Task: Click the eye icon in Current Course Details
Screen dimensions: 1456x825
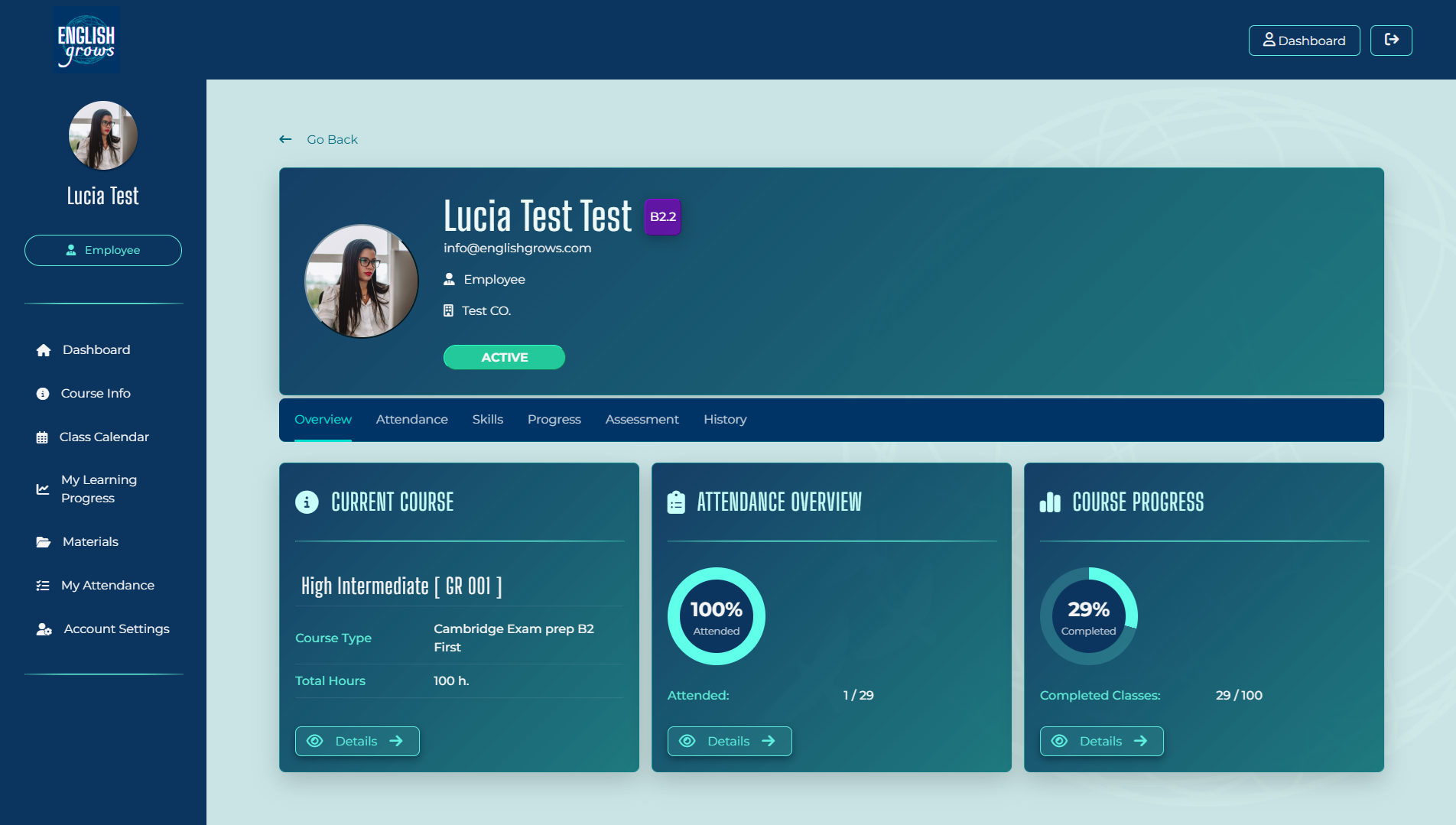Action: point(315,741)
